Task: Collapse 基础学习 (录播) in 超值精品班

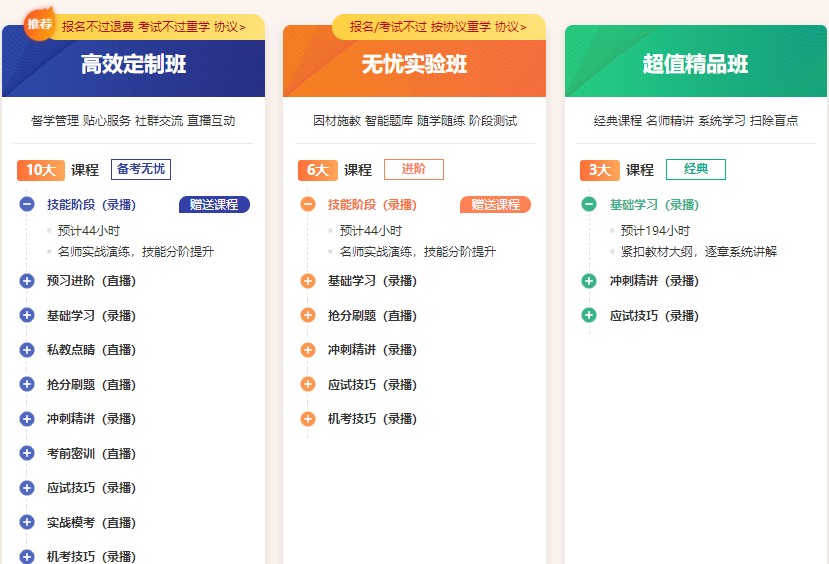Action: [x=589, y=204]
